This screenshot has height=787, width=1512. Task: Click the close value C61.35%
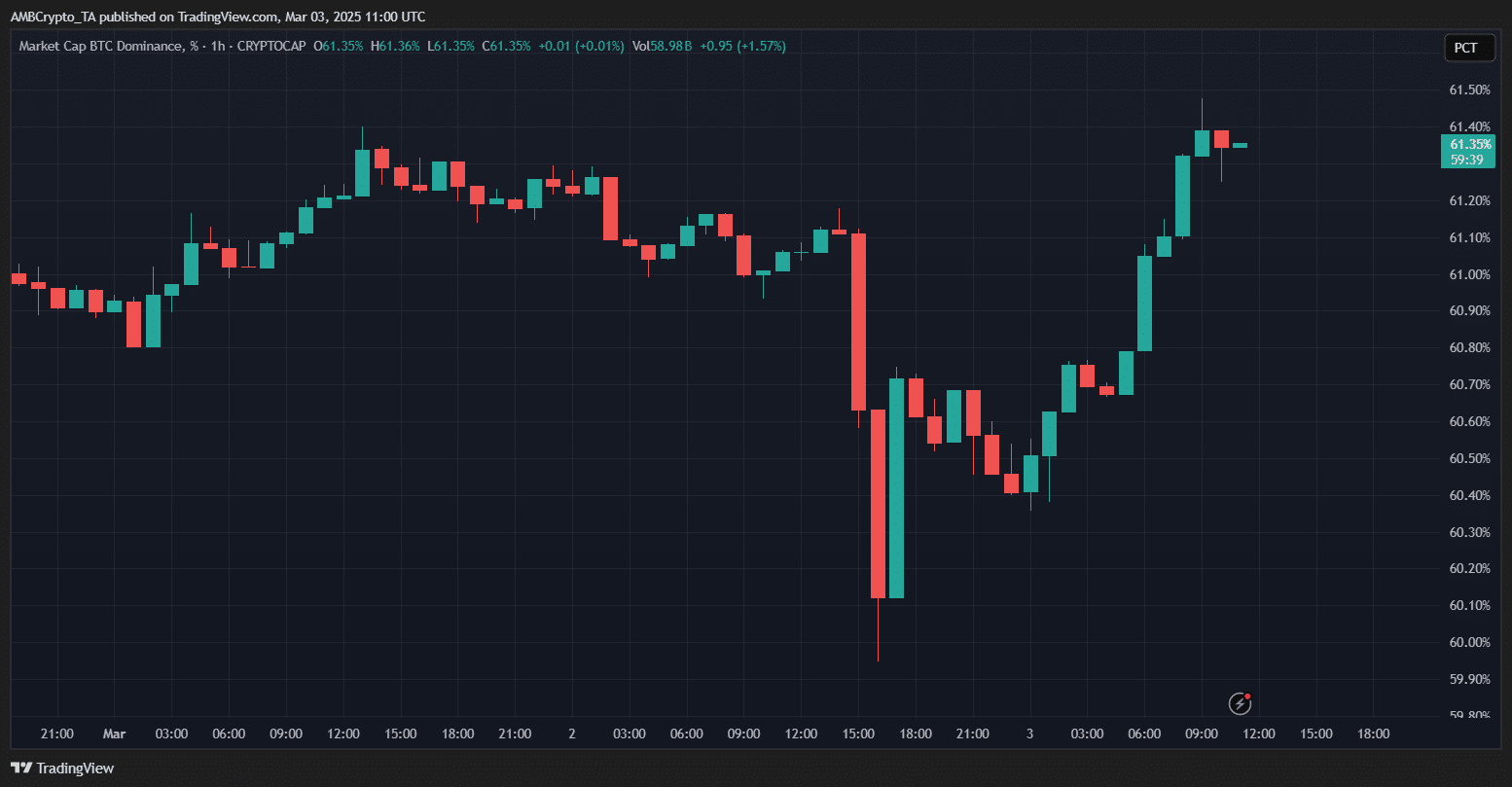coord(506,46)
